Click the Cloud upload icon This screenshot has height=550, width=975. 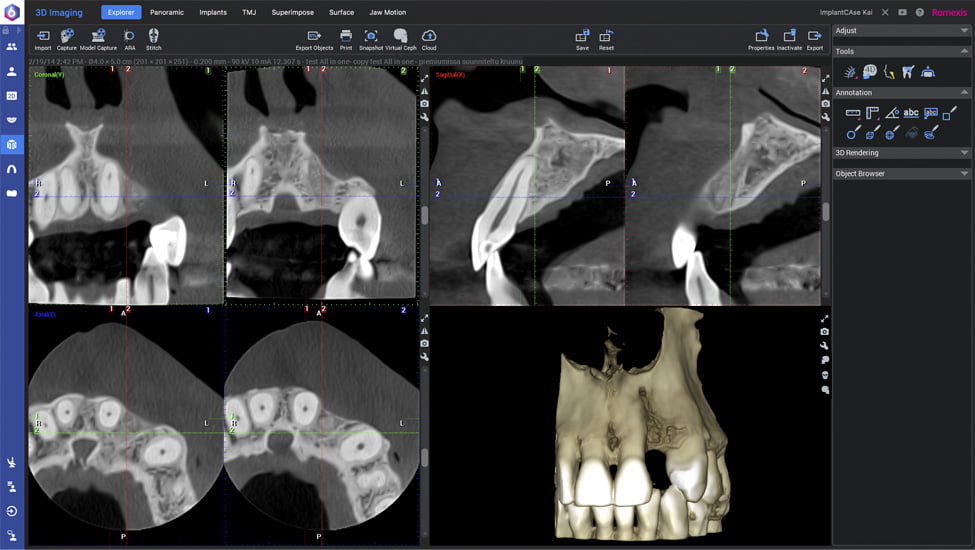[x=429, y=36]
